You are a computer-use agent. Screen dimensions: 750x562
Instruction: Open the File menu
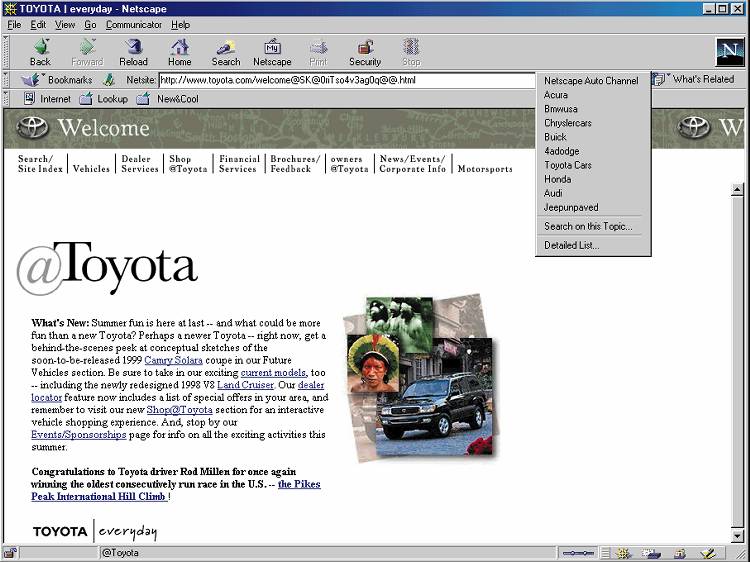(14, 25)
